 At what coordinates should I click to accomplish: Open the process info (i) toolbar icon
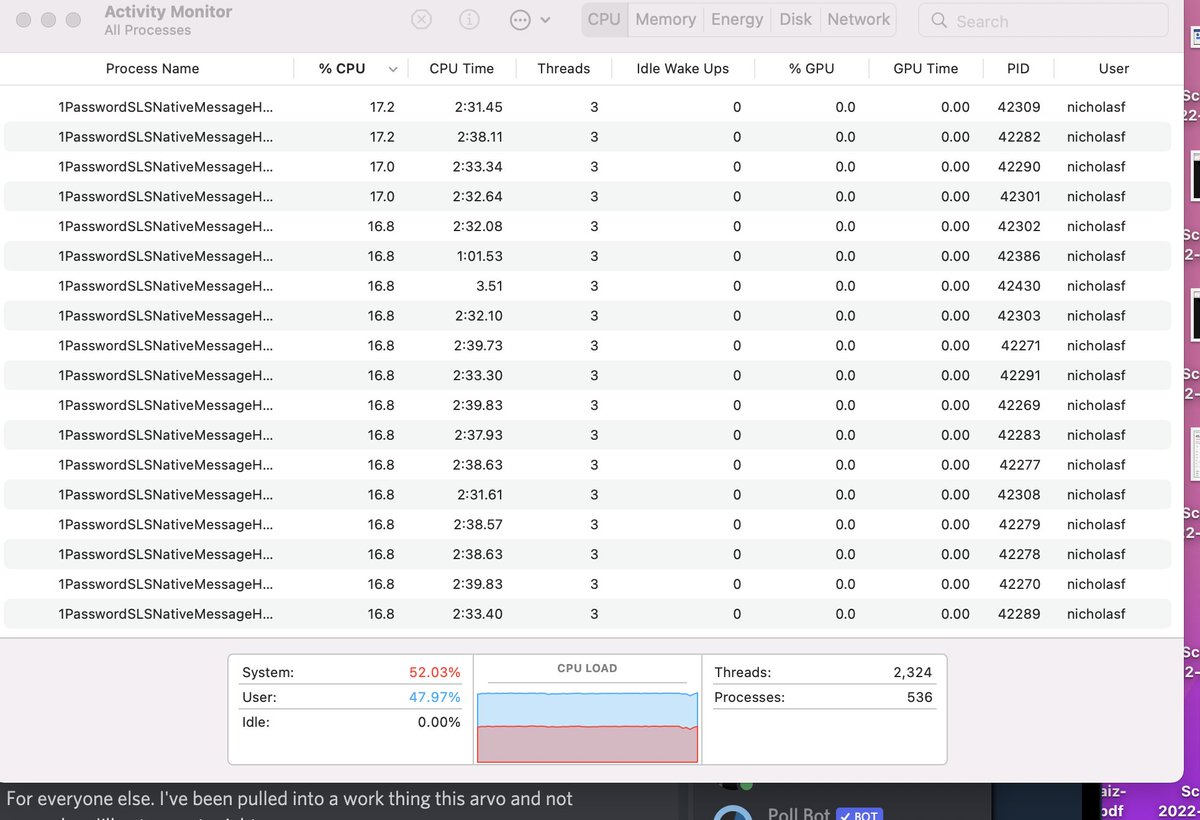[x=469, y=20]
